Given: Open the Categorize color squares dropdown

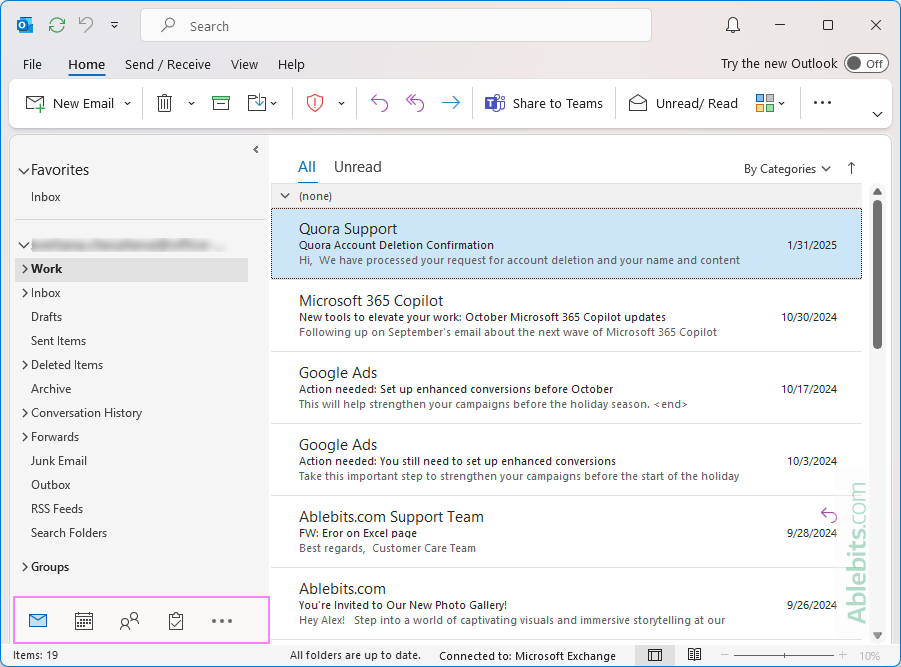Looking at the screenshot, I should click(x=770, y=103).
